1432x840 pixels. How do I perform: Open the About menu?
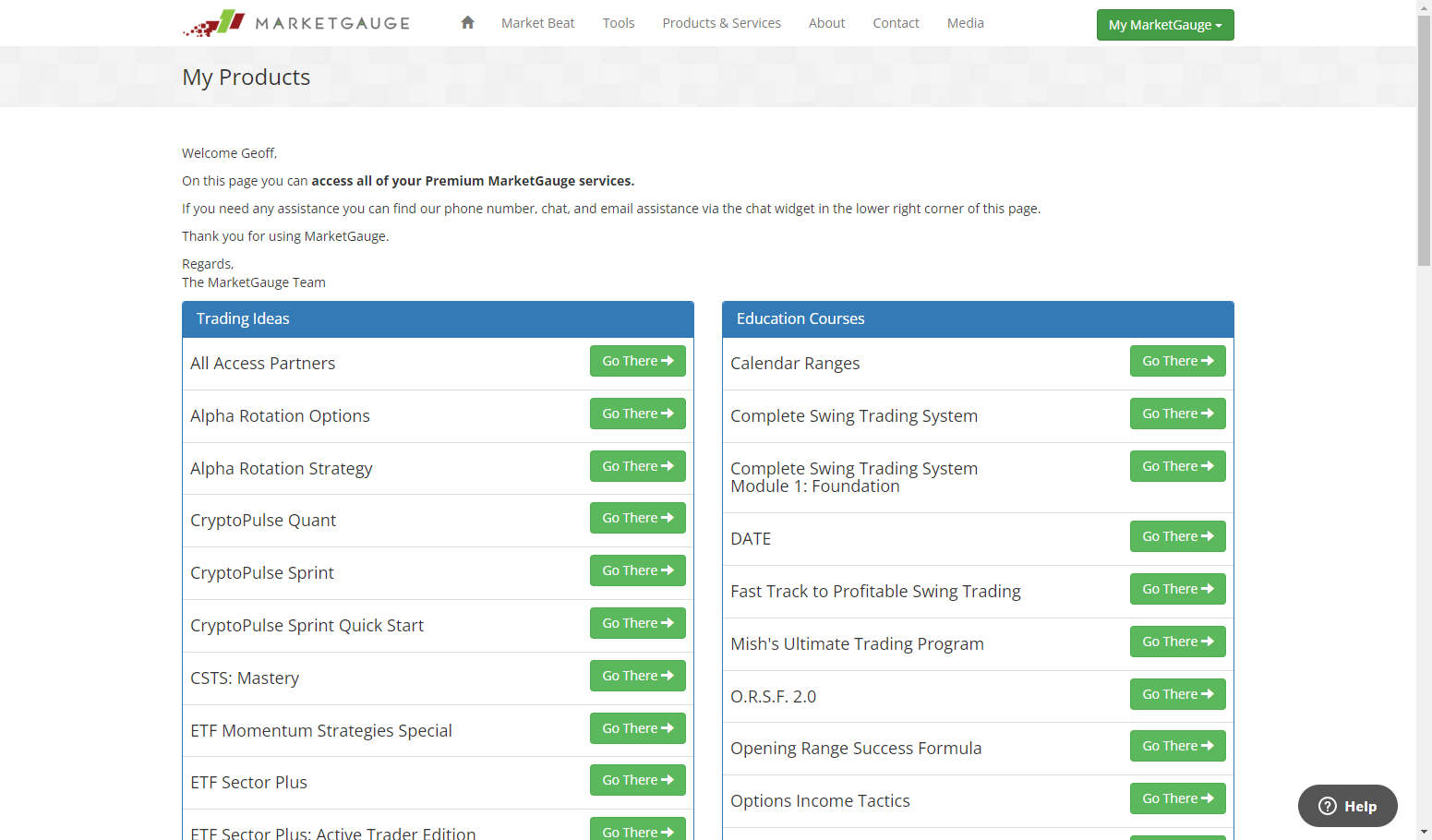[x=826, y=23]
